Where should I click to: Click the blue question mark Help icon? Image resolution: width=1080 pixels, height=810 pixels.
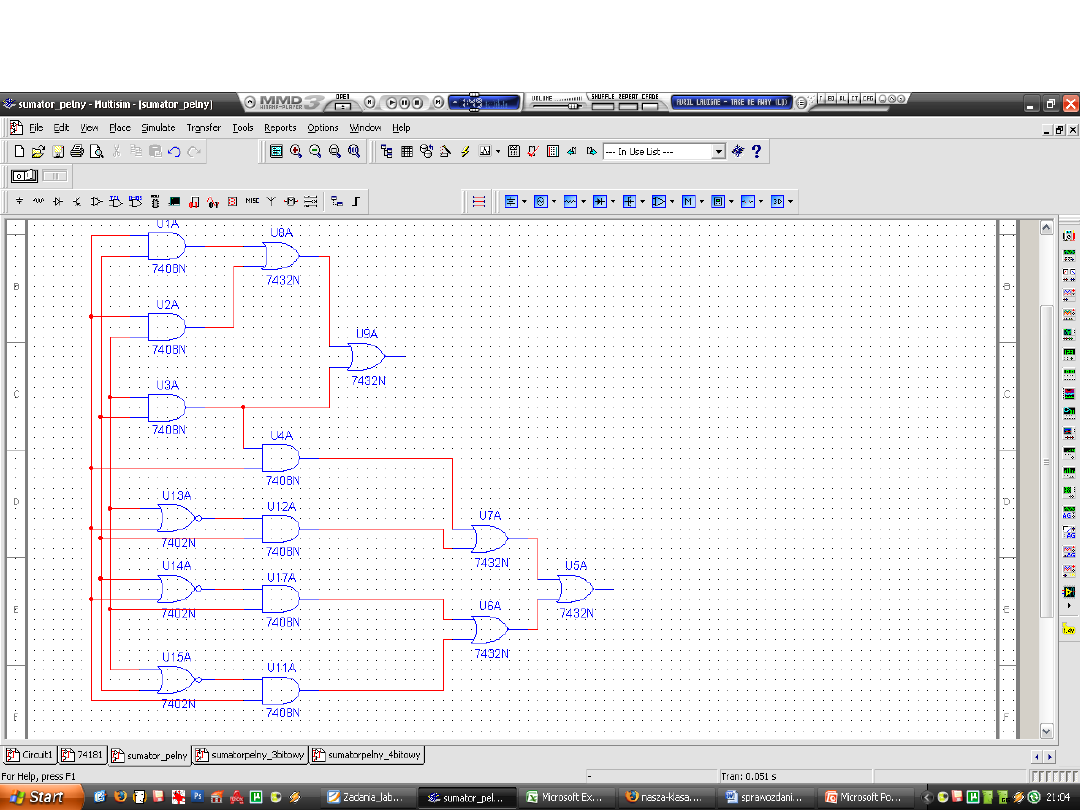(x=757, y=151)
